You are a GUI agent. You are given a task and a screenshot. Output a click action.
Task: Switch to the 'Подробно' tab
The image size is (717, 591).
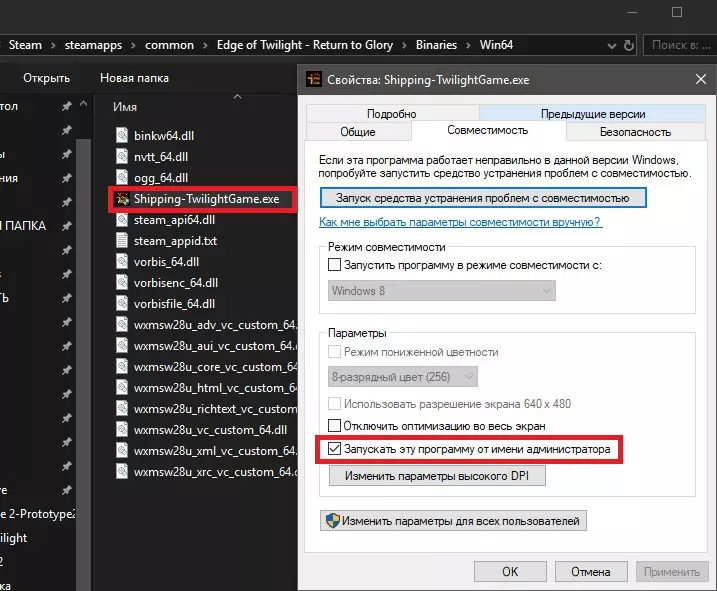point(392,114)
